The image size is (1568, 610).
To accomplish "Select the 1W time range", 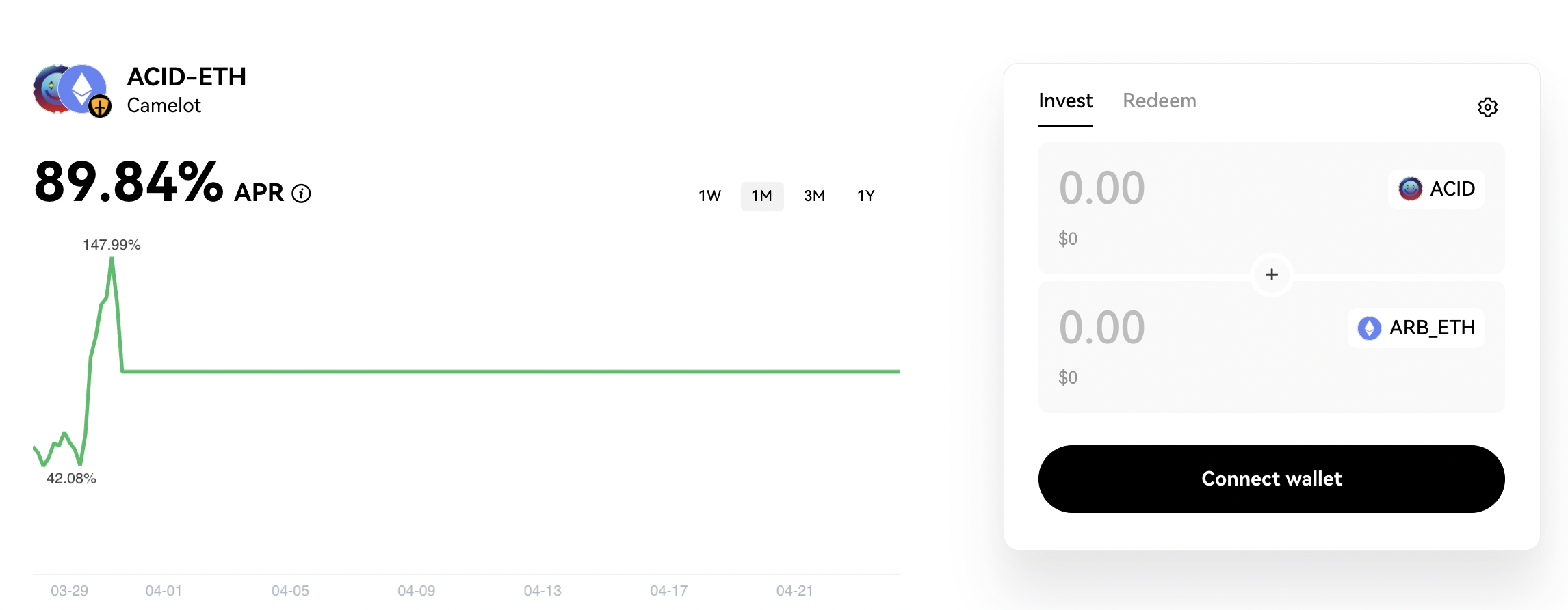I will (709, 196).
